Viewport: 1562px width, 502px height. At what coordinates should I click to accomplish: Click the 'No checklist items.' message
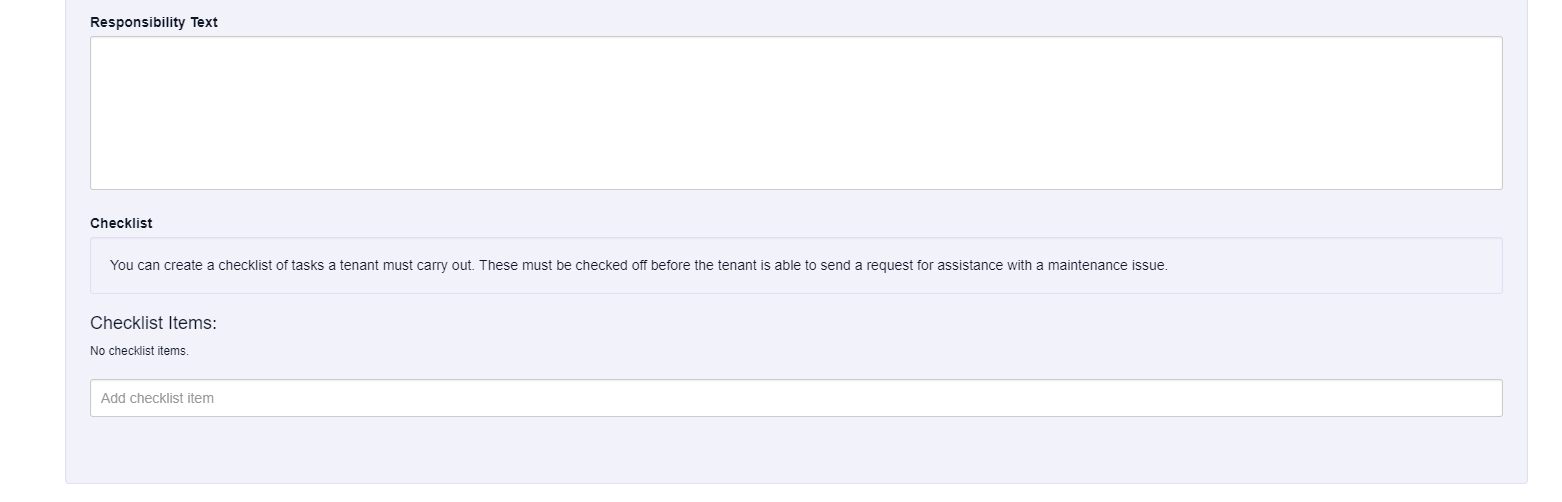[x=139, y=351]
